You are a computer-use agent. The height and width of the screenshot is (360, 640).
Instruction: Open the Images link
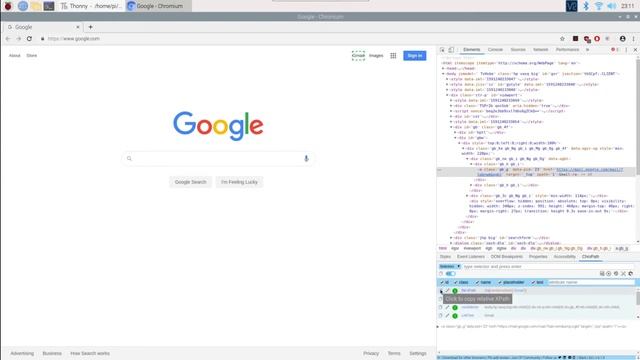pyautogui.click(x=376, y=56)
